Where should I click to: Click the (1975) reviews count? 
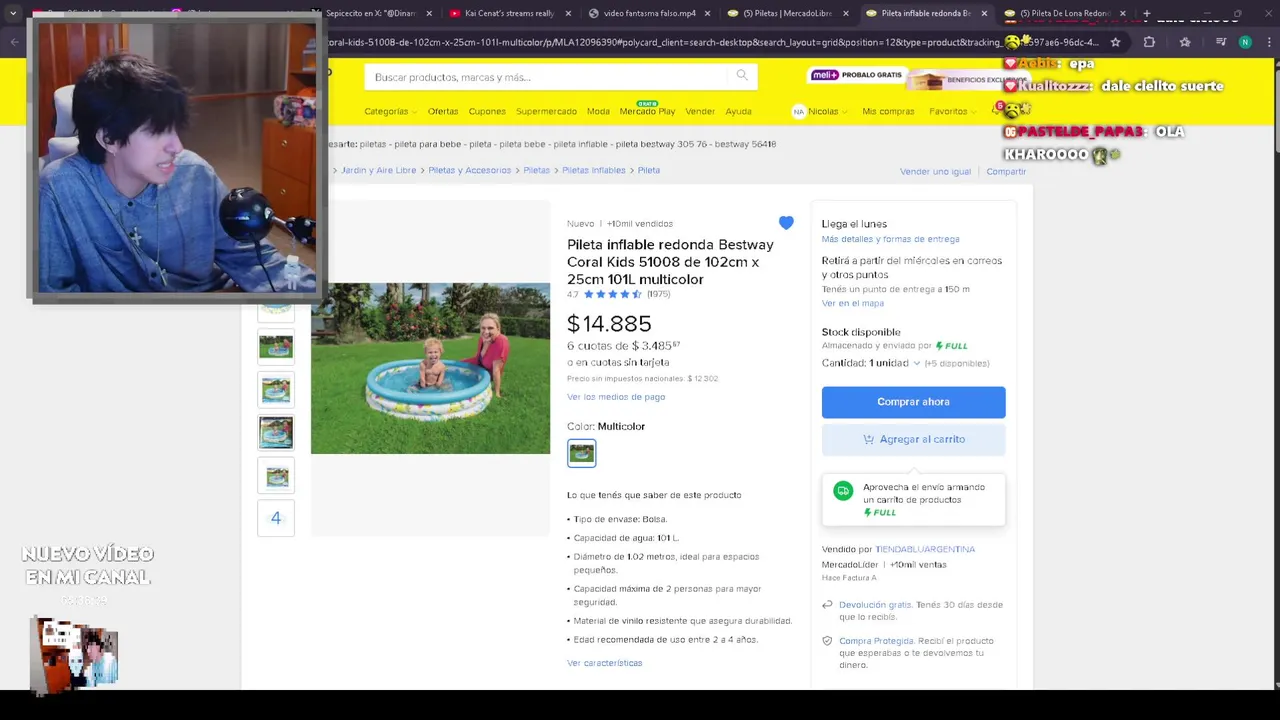coord(658,294)
